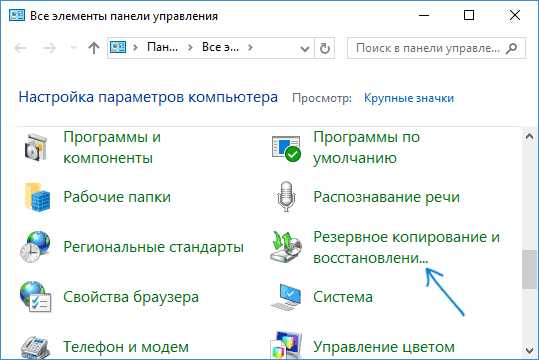This screenshot has width=539, height=360.
Task: Click the vertical scrollbar thumb
Action: (529, 270)
